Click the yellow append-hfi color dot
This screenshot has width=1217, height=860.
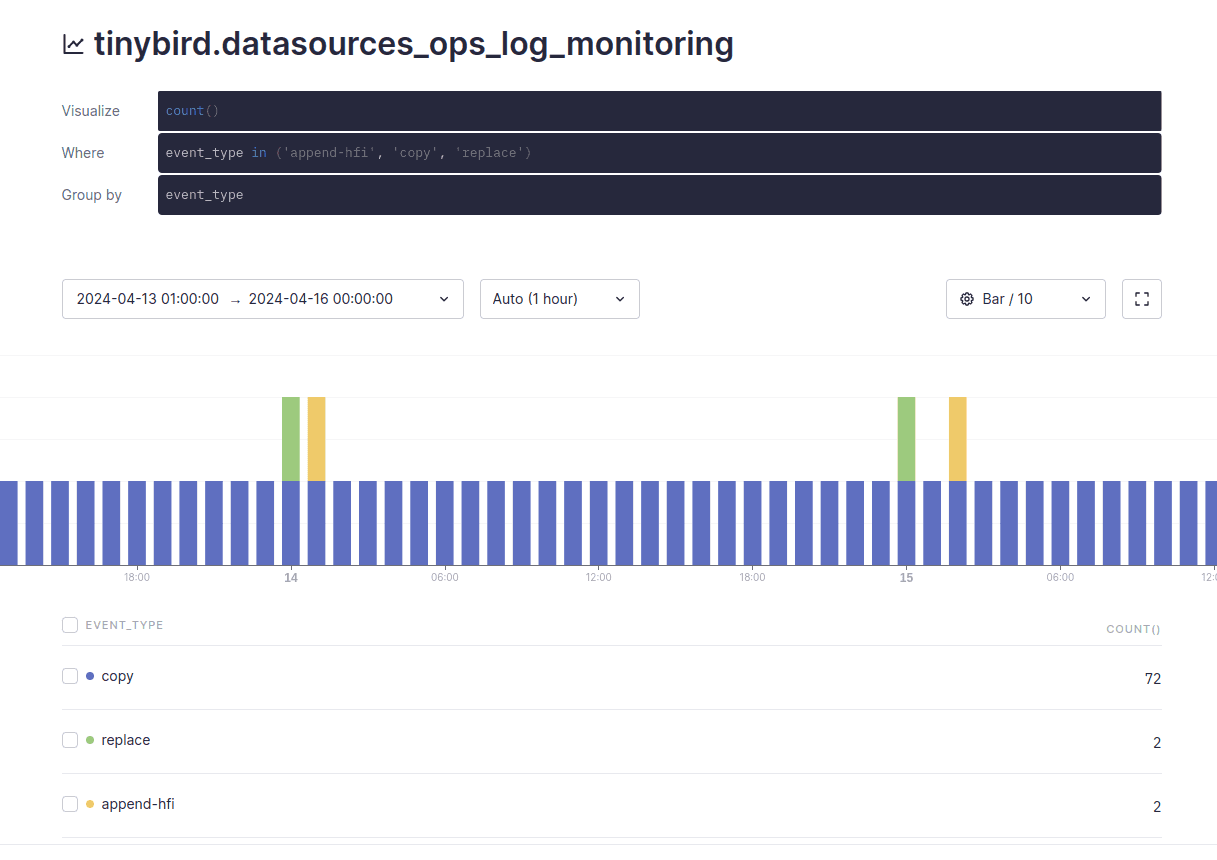click(90, 804)
